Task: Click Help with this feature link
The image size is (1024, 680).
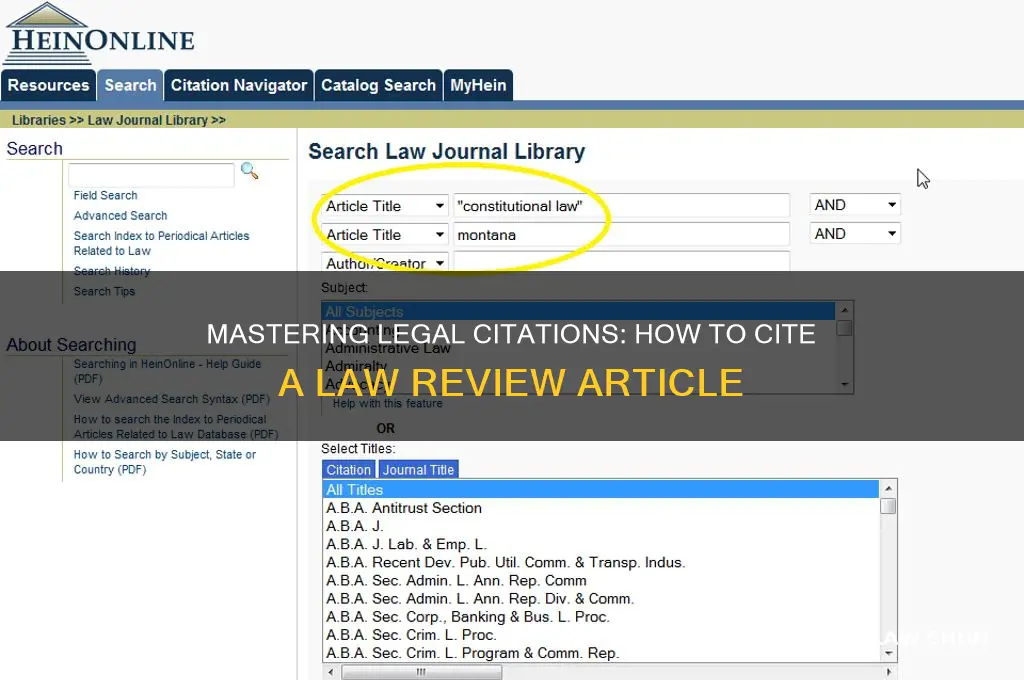Action: (x=387, y=404)
